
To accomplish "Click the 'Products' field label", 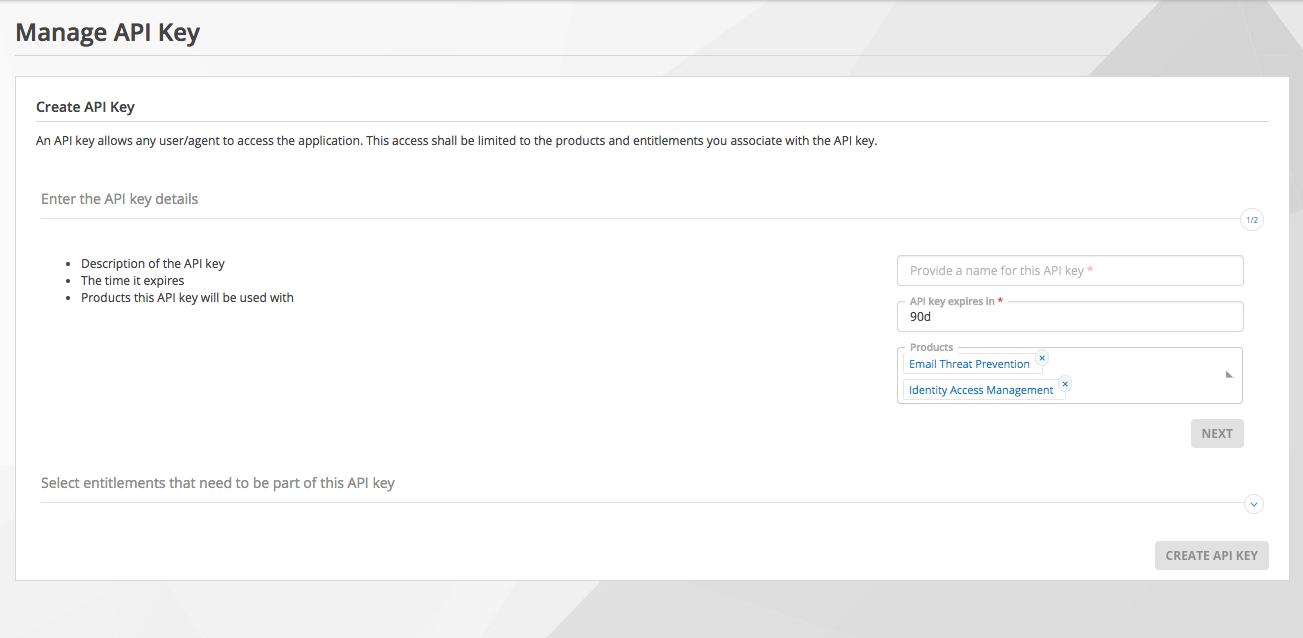I will [x=931, y=347].
